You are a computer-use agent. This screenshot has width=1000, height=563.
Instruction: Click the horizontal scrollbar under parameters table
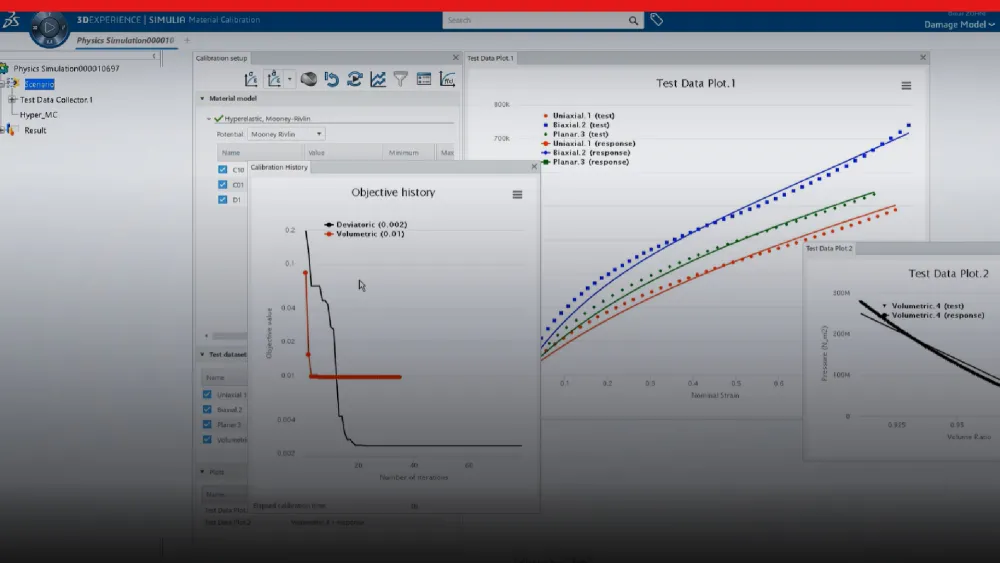(x=230, y=336)
